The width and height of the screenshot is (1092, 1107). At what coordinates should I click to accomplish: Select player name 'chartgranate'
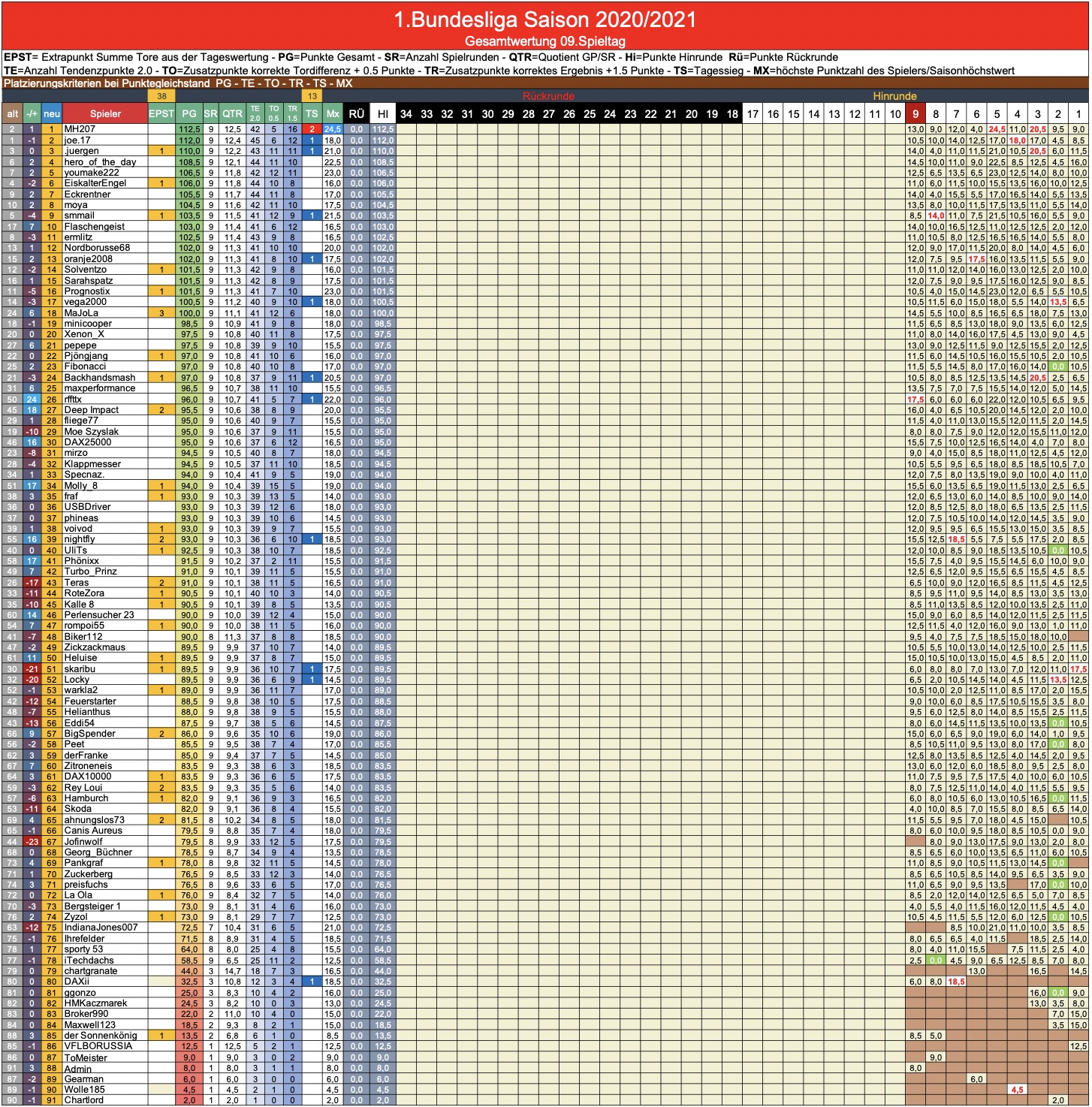(91, 971)
